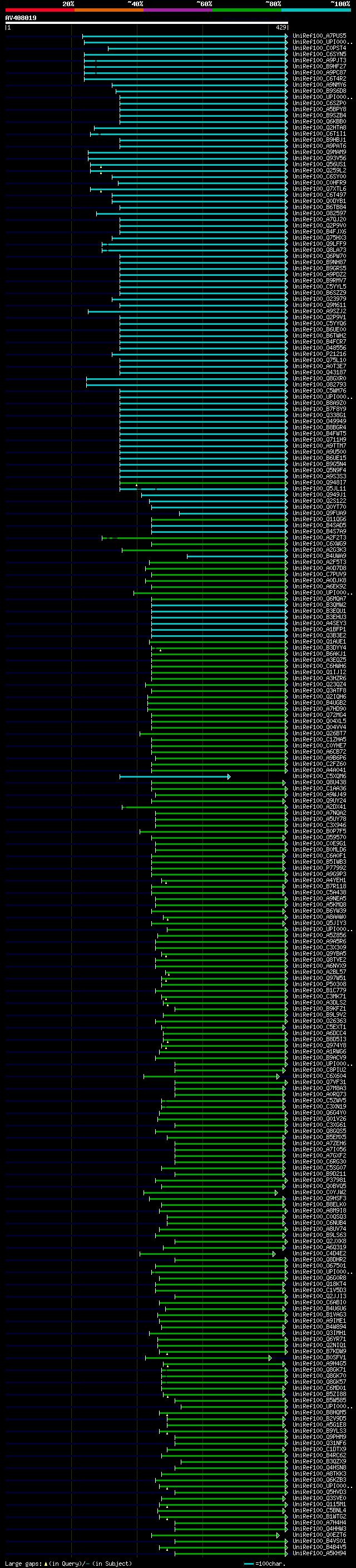Image resolution: width=356 pixels, height=1568 pixels.
Task: Select the UniRef100_Q18KT4 label
Action: (319, 1284)
